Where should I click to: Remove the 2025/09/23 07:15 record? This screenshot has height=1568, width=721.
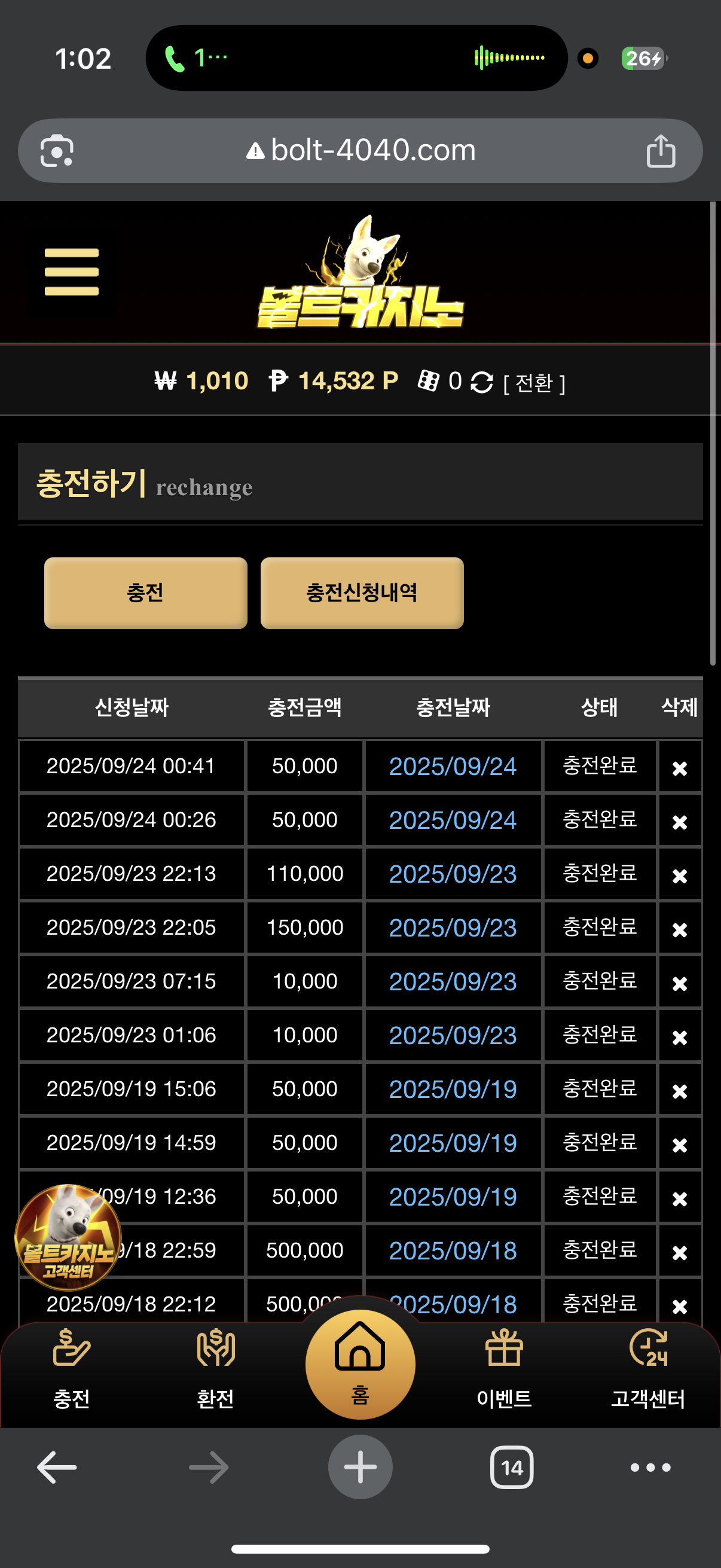coord(679,983)
